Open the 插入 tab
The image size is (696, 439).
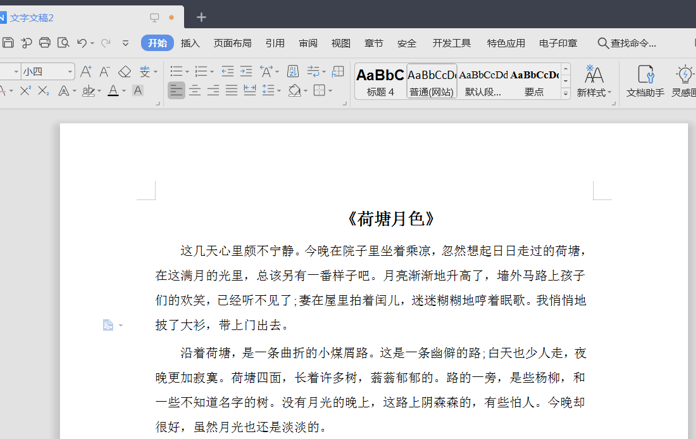(x=190, y=43)
